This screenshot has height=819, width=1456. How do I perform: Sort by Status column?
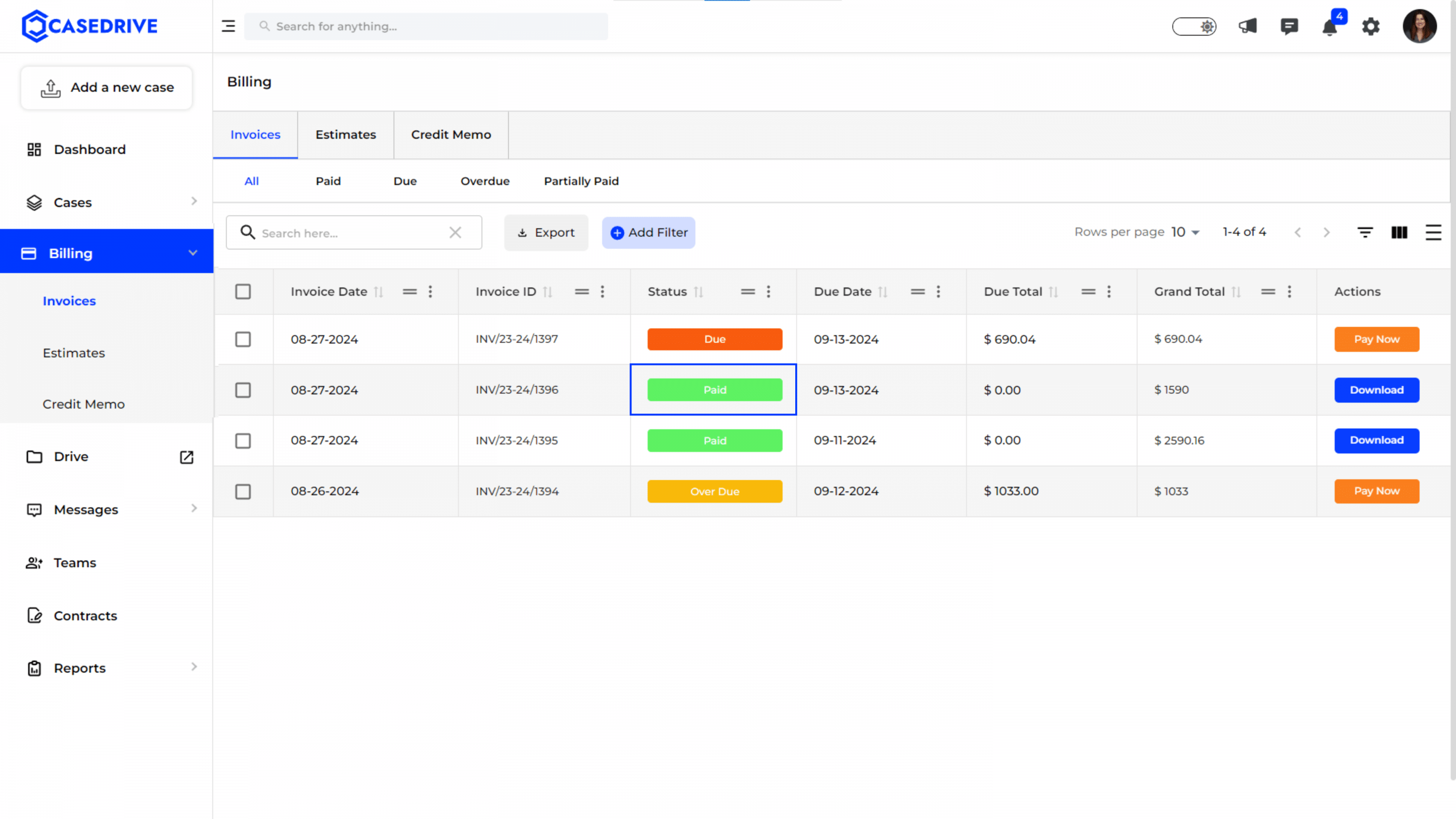tap(699, 292)
